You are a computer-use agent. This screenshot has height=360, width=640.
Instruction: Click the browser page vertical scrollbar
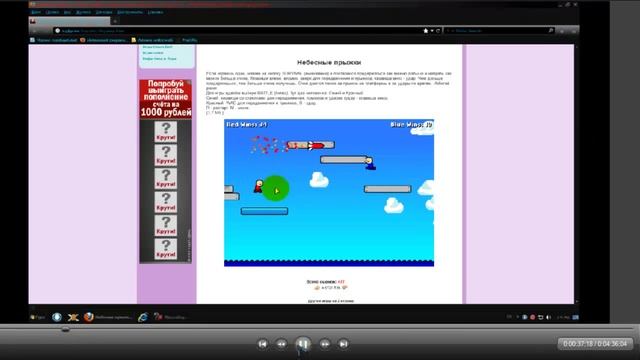point(576,174)
